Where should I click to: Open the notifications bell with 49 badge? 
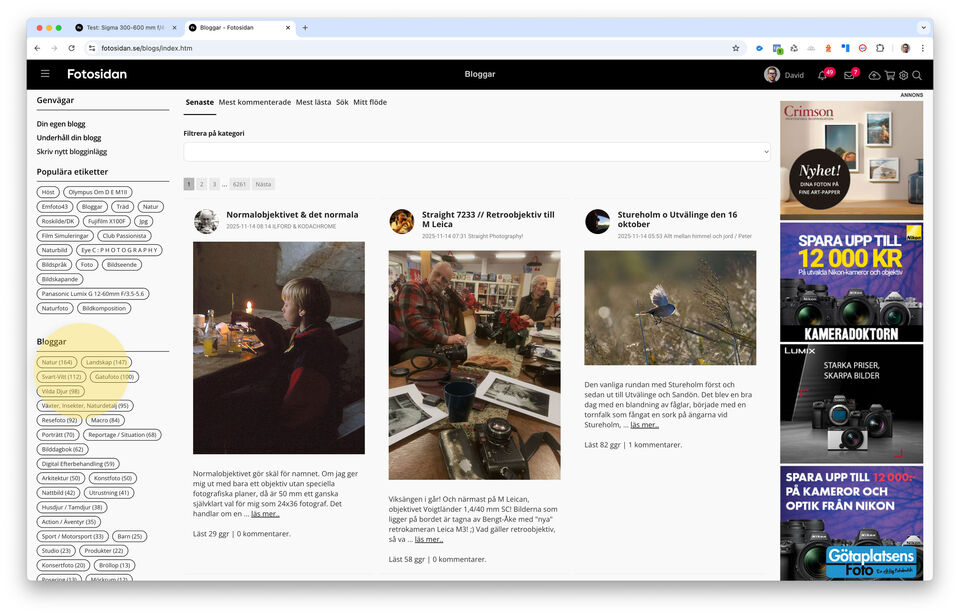[x=822, y=75]
